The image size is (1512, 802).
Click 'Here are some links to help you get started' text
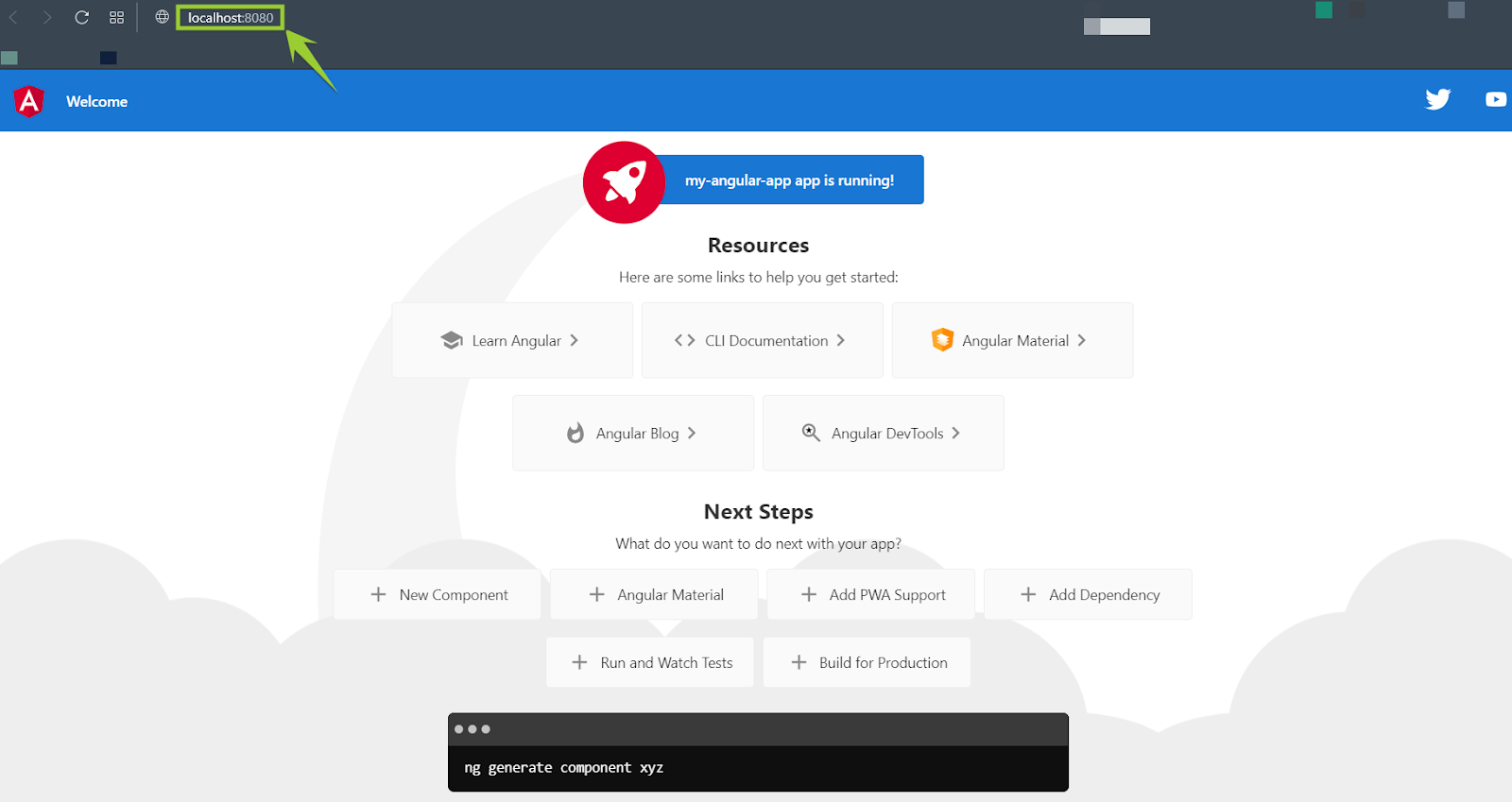click(x=758, y=277)
